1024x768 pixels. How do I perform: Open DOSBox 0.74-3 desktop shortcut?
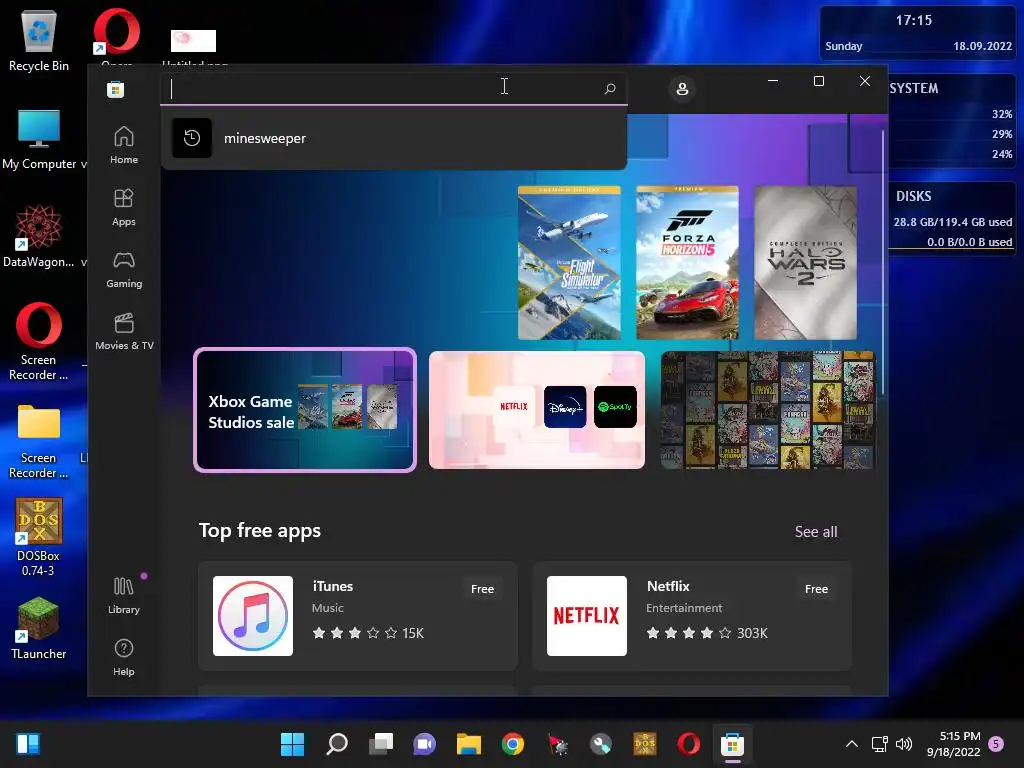(39, 537)
